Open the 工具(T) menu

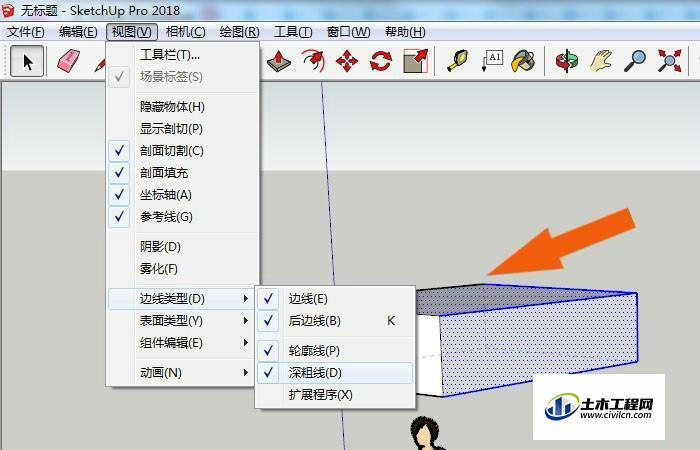coord(293,32)
